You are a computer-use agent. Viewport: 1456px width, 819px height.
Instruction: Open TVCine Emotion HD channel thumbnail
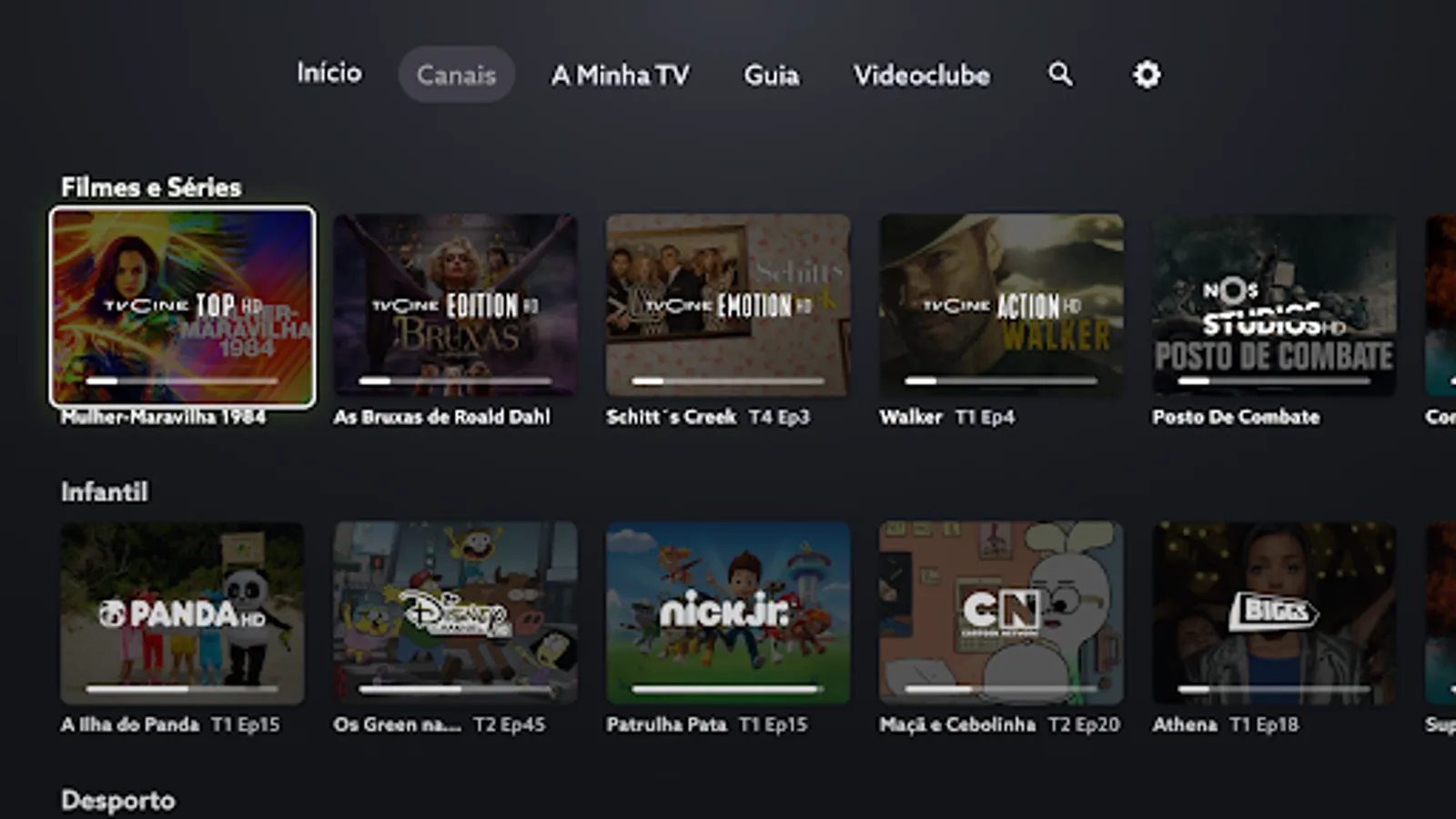(728, 305)
